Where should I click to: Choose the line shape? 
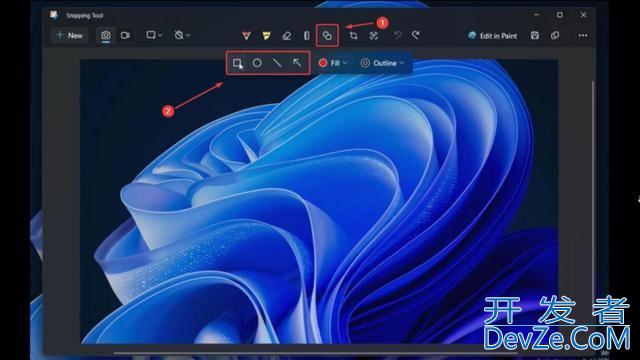point(277,63)
